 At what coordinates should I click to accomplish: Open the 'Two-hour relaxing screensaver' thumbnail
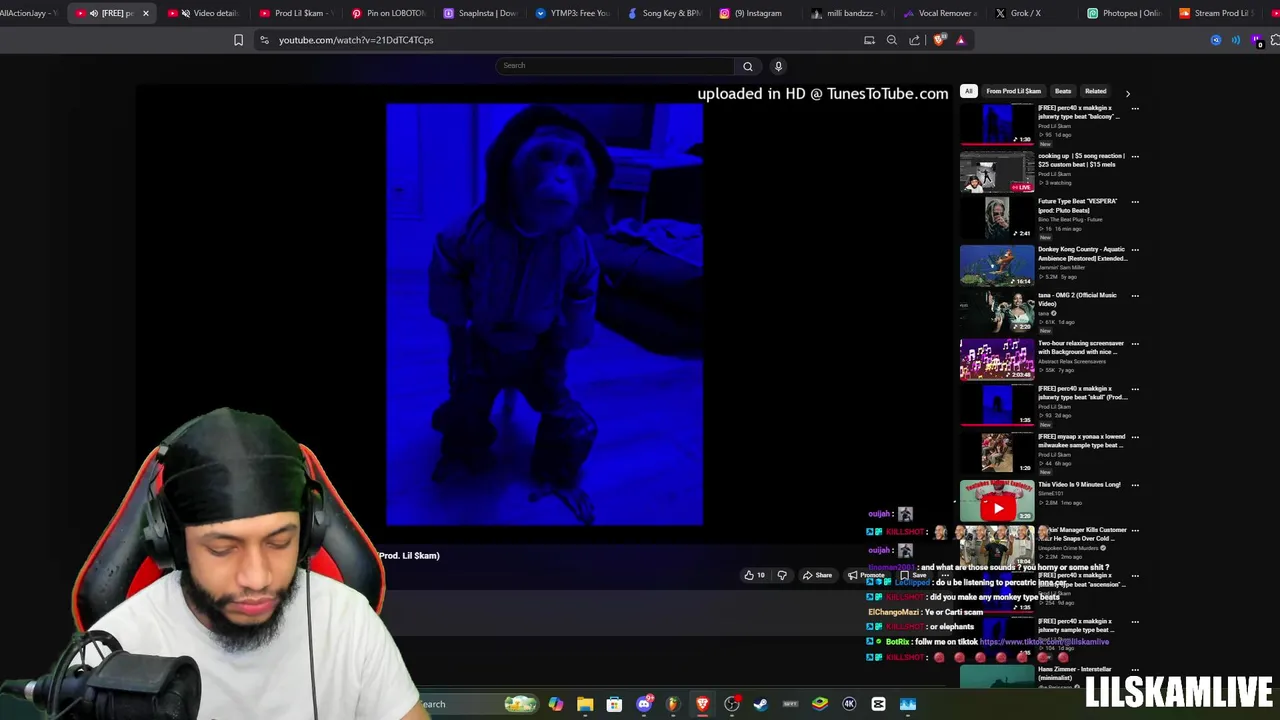click(997, 359)
